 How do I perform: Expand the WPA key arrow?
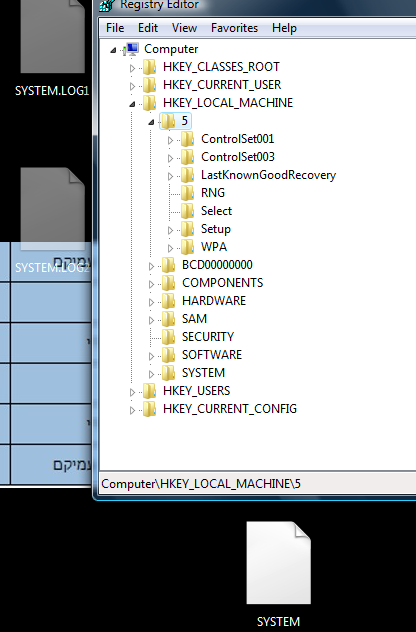point(170,248)
